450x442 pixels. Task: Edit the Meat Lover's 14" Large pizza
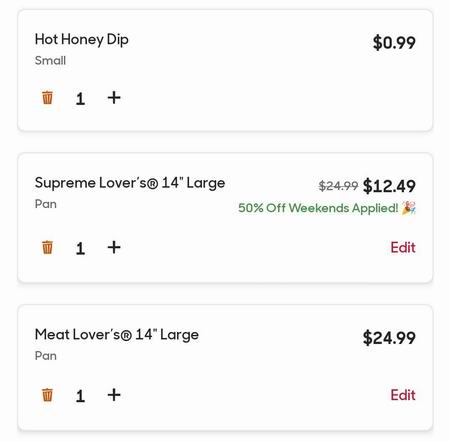403,395
